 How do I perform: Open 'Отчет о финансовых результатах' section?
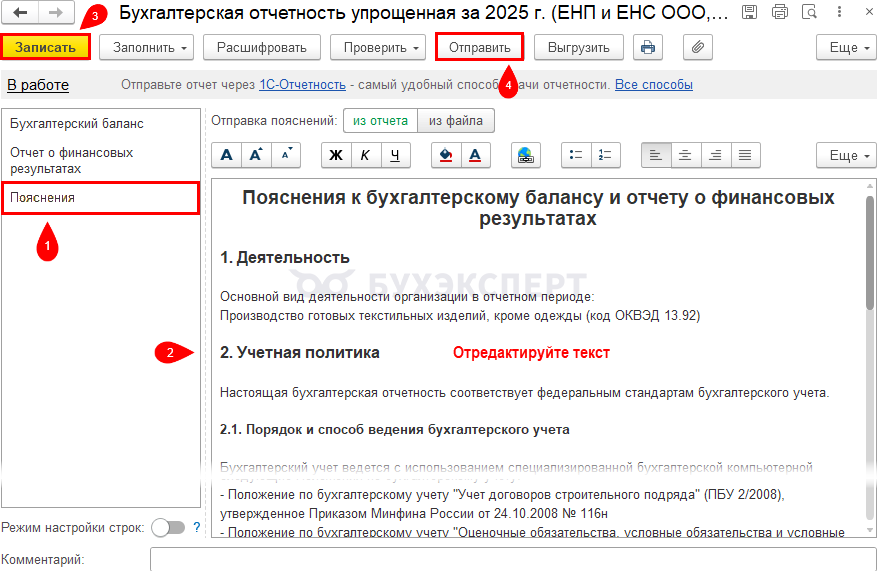[x=101, y=161]
